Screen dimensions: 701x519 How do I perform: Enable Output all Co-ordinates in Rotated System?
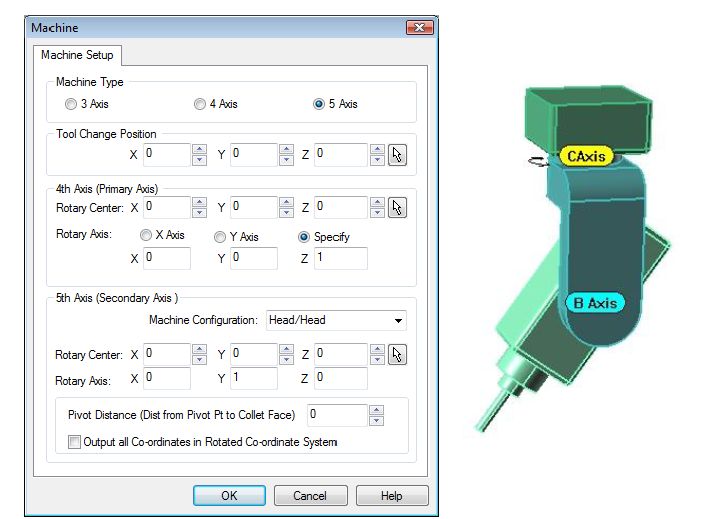[x=75, y=442]
